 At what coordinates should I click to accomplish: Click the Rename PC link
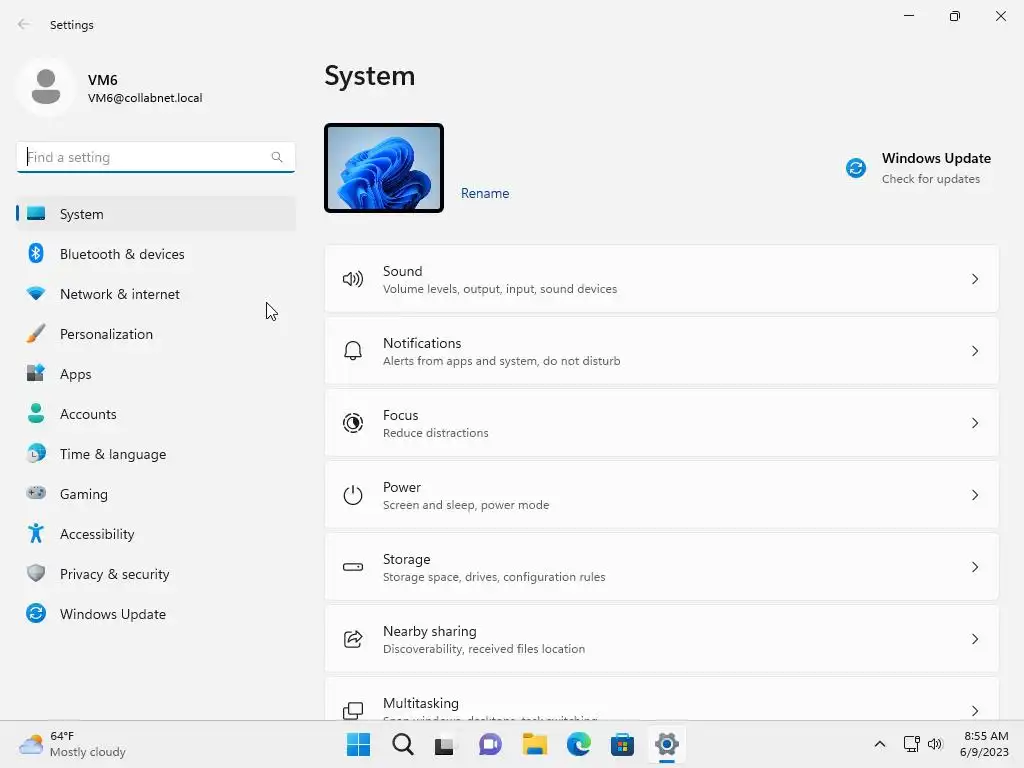pos(485,193)
